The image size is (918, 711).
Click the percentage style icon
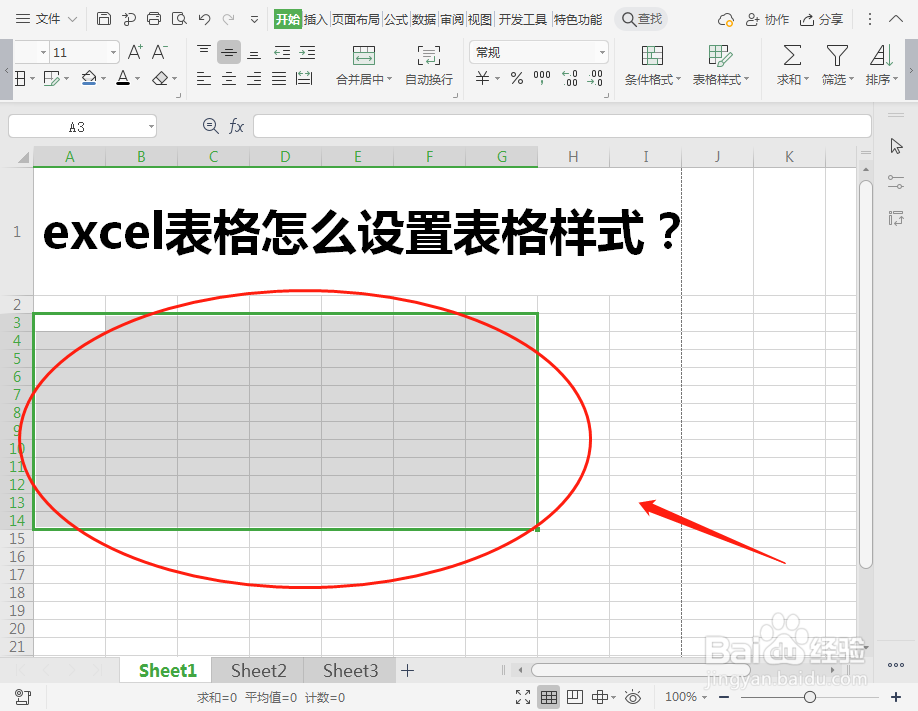click(516, 78)
